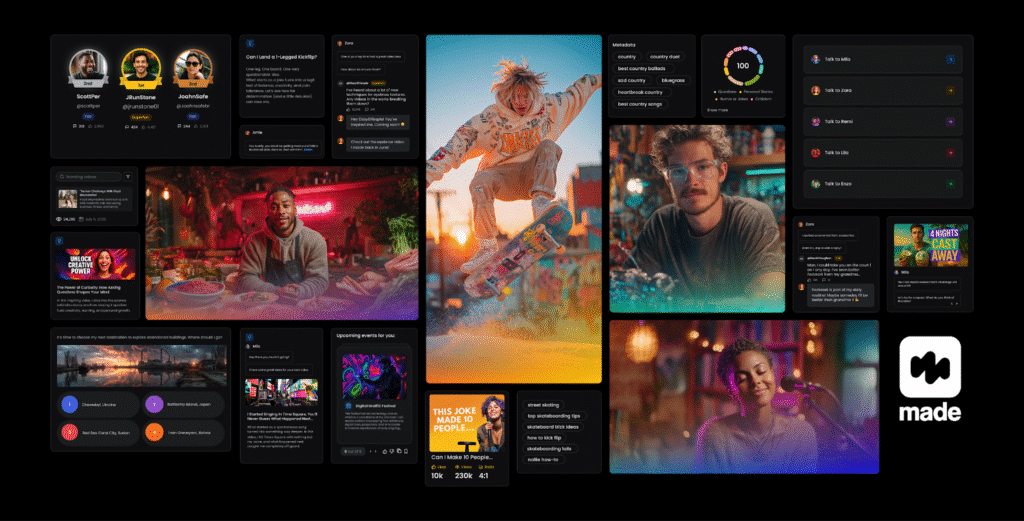Click the blue arrow icon on Talk to Milo
The width and height of the screenshot is (1024, 521).
(950, 60)
